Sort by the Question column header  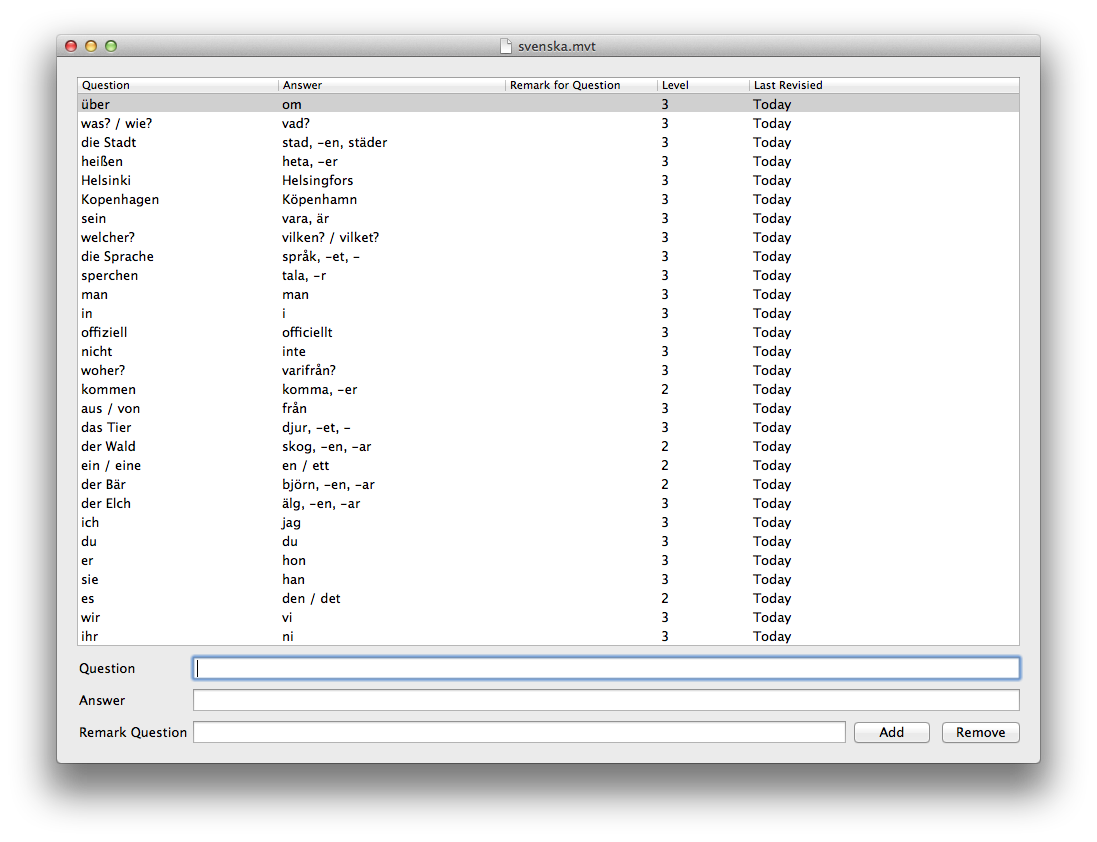(178, 85)
